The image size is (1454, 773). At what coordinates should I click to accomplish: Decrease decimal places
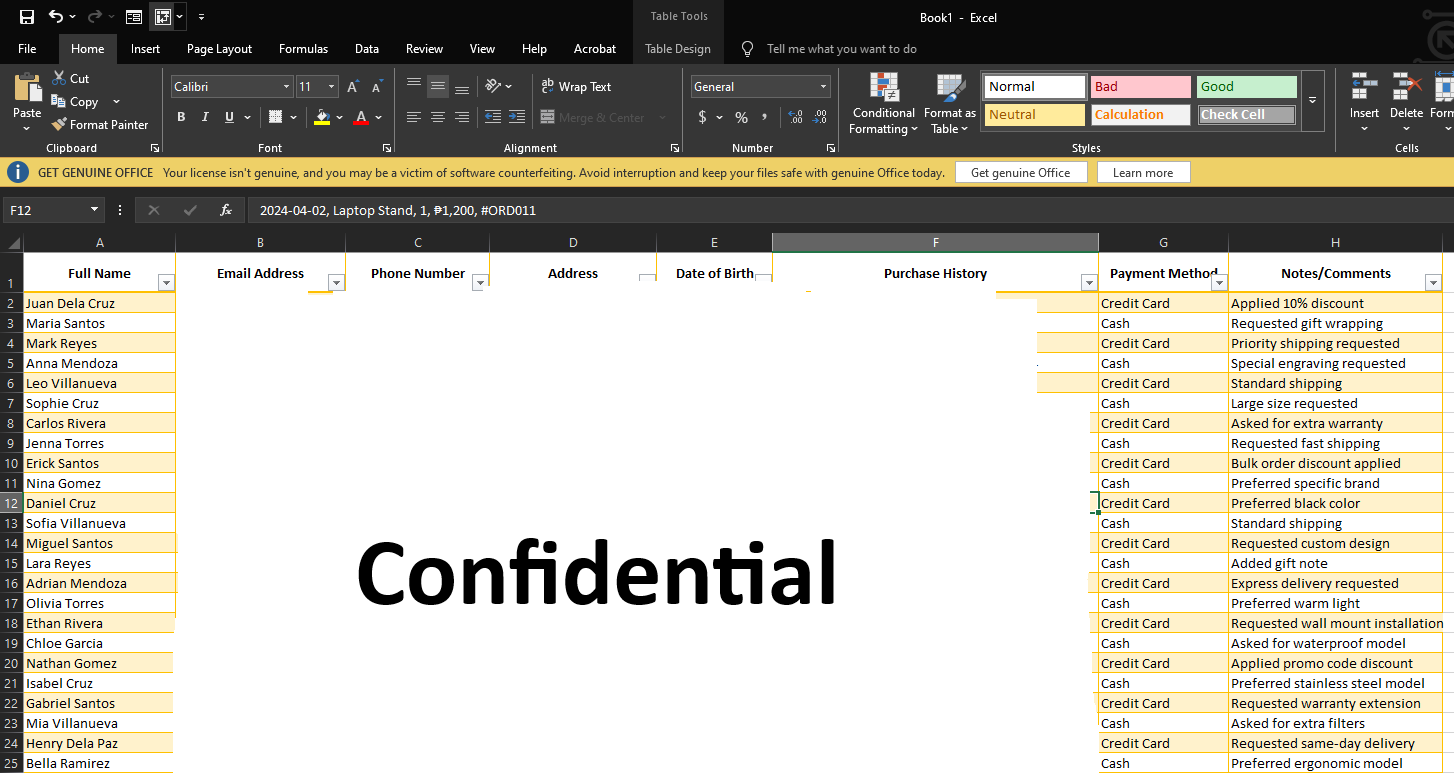(820, 117)
